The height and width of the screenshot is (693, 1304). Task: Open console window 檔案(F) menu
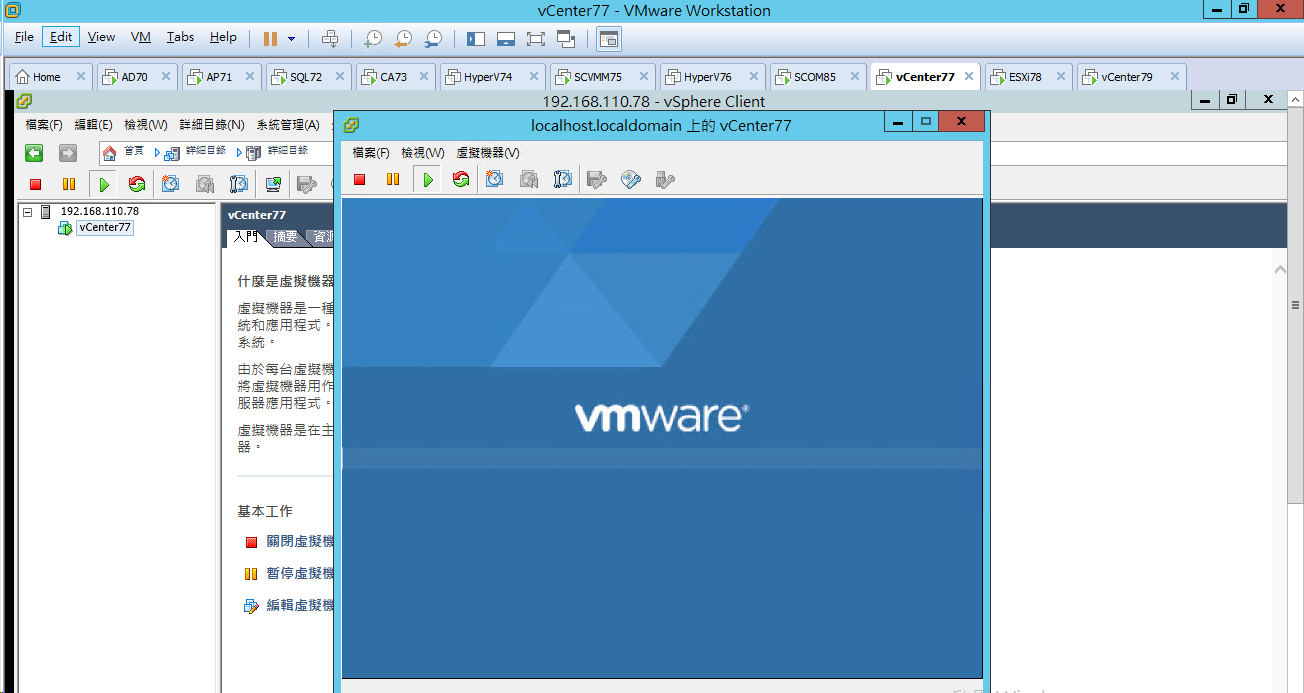tap(371, 153)
